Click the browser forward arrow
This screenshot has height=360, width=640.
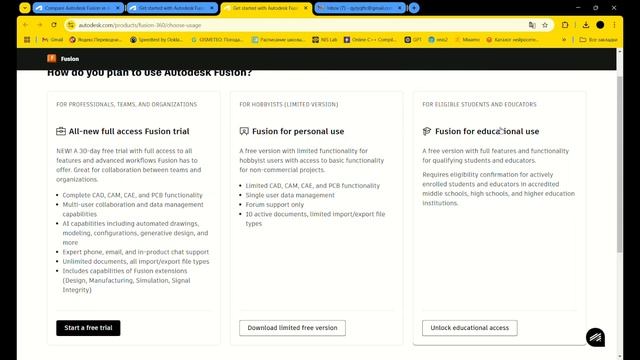(40, 25)
